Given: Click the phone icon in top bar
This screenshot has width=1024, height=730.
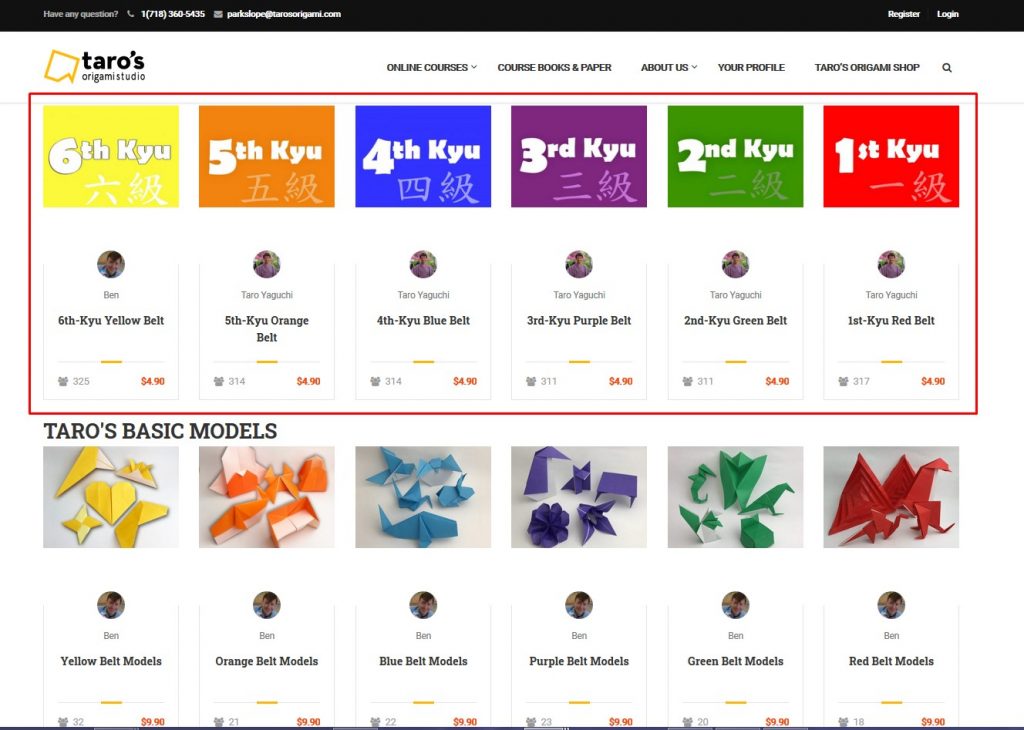Looking at the screenshot, I should (131, 14).
